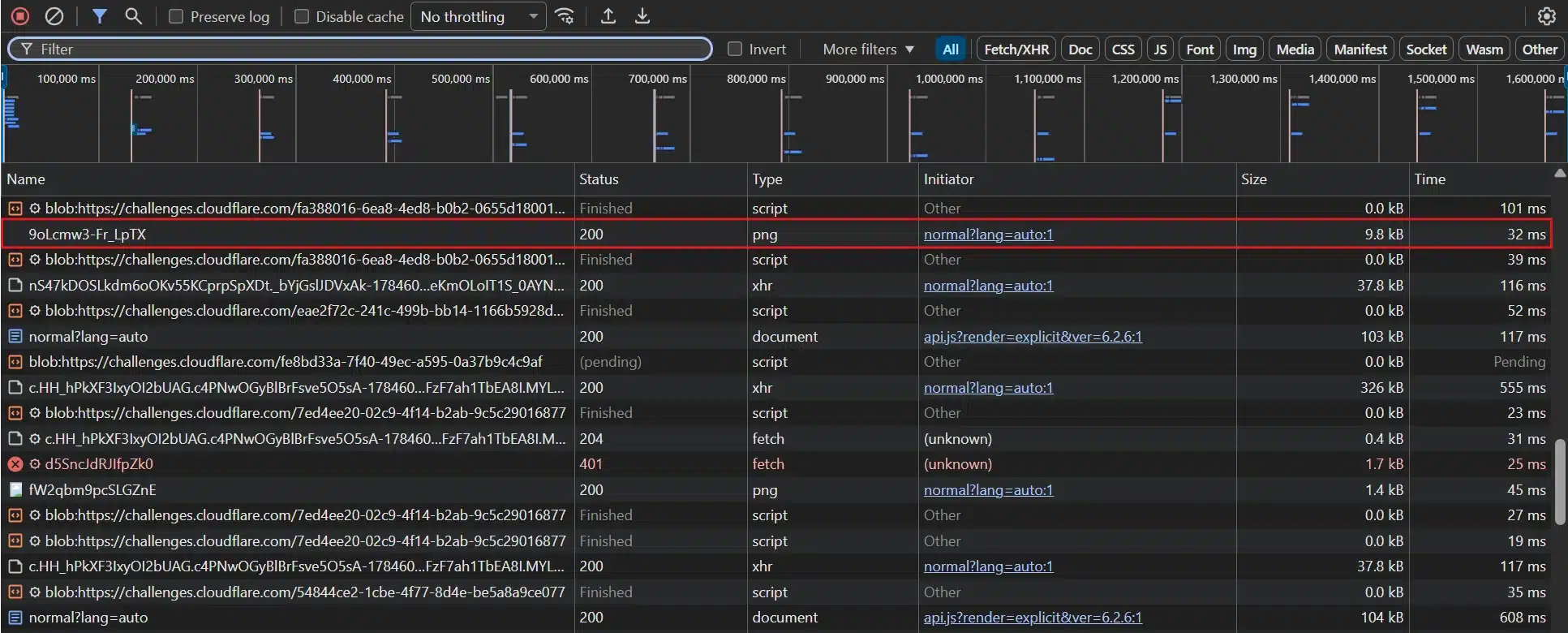Open initiator link in 326 kB xhr row
The width and height of the screenshot is (1568, 633).
[x=988, y=388]
